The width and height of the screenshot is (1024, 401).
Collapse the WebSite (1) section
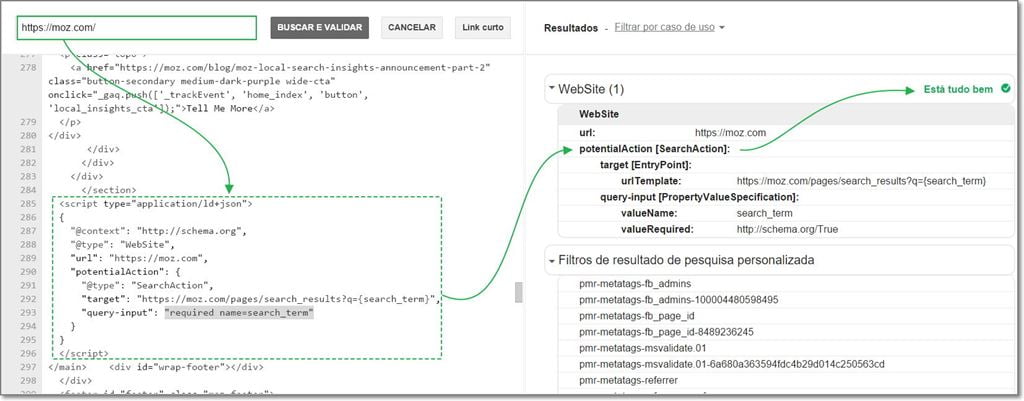pos(552,89)
